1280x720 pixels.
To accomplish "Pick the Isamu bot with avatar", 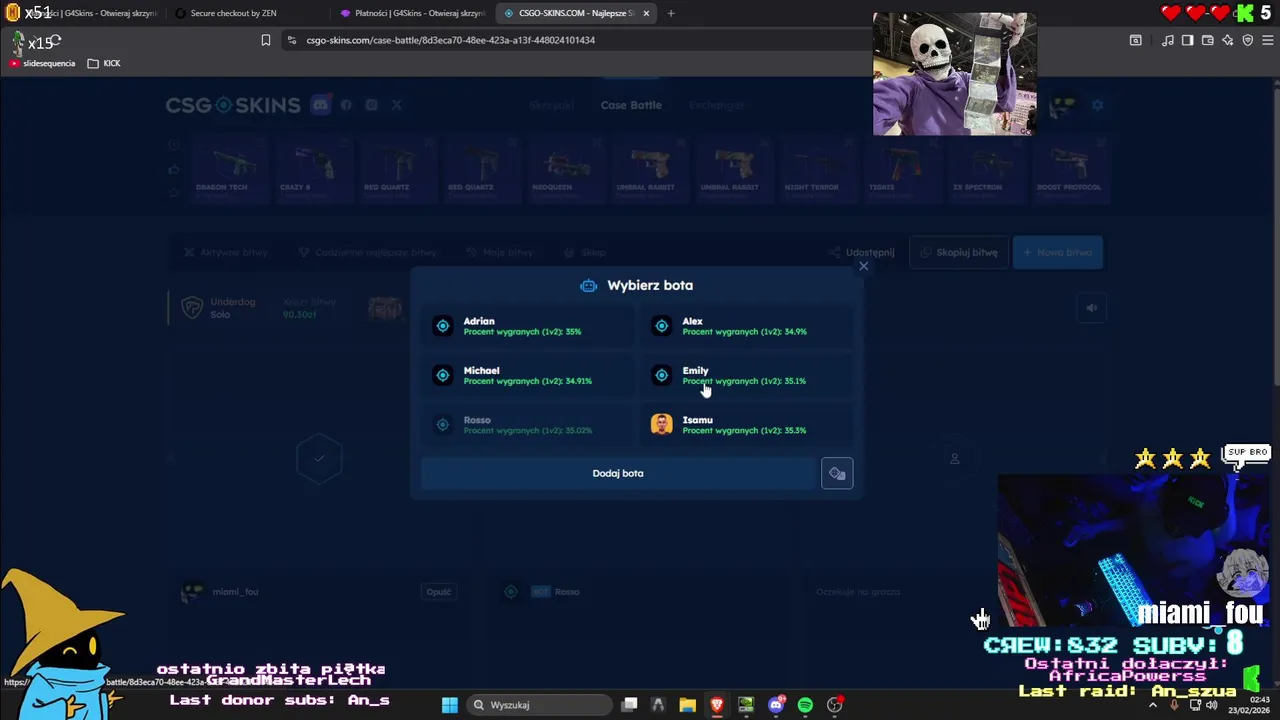I will [746, 425].
